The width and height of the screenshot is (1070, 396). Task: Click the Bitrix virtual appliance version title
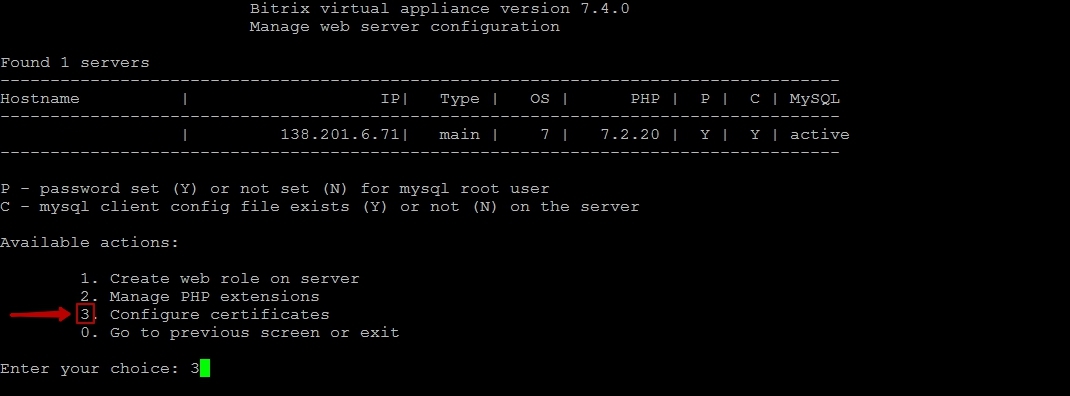coord(439,9)
